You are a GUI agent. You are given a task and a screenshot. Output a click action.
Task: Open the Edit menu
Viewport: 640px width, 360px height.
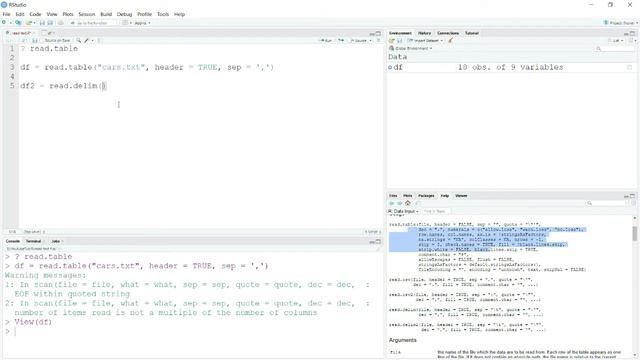point(20,14)
